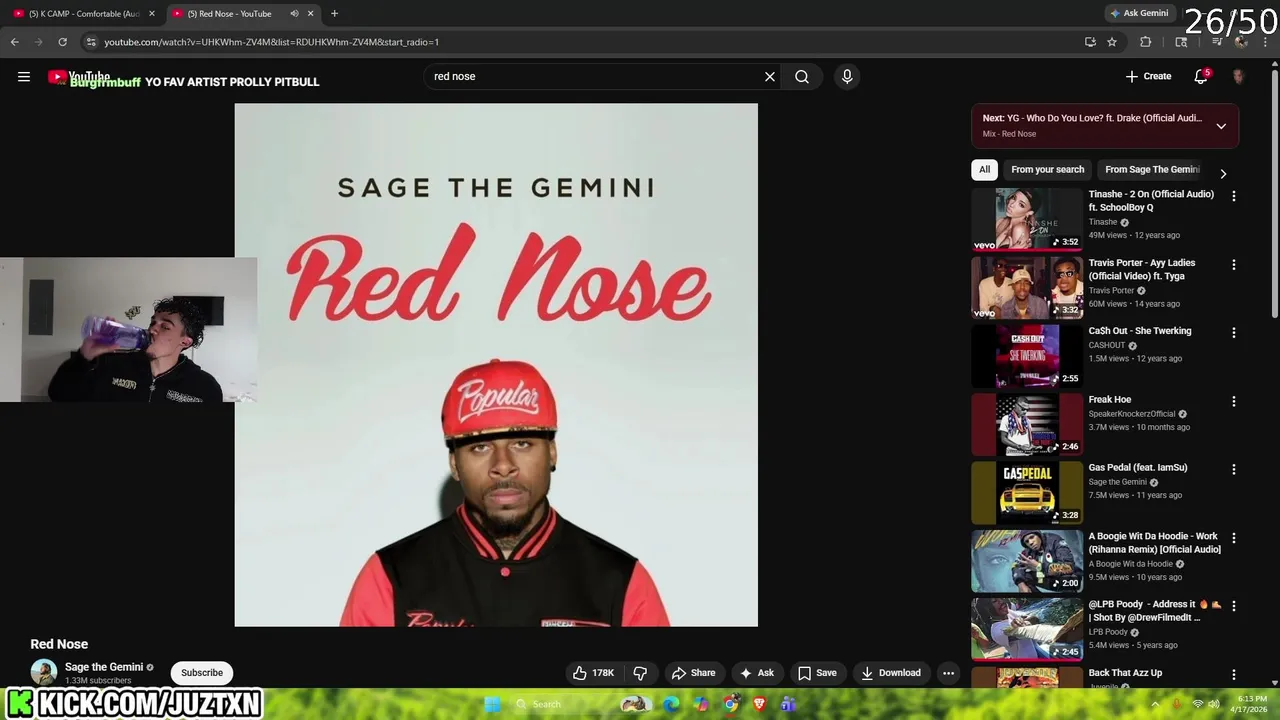Install app icon in address bar
The height and width of the screenshot is (720, 1280).
click(x=1090, y=42)
